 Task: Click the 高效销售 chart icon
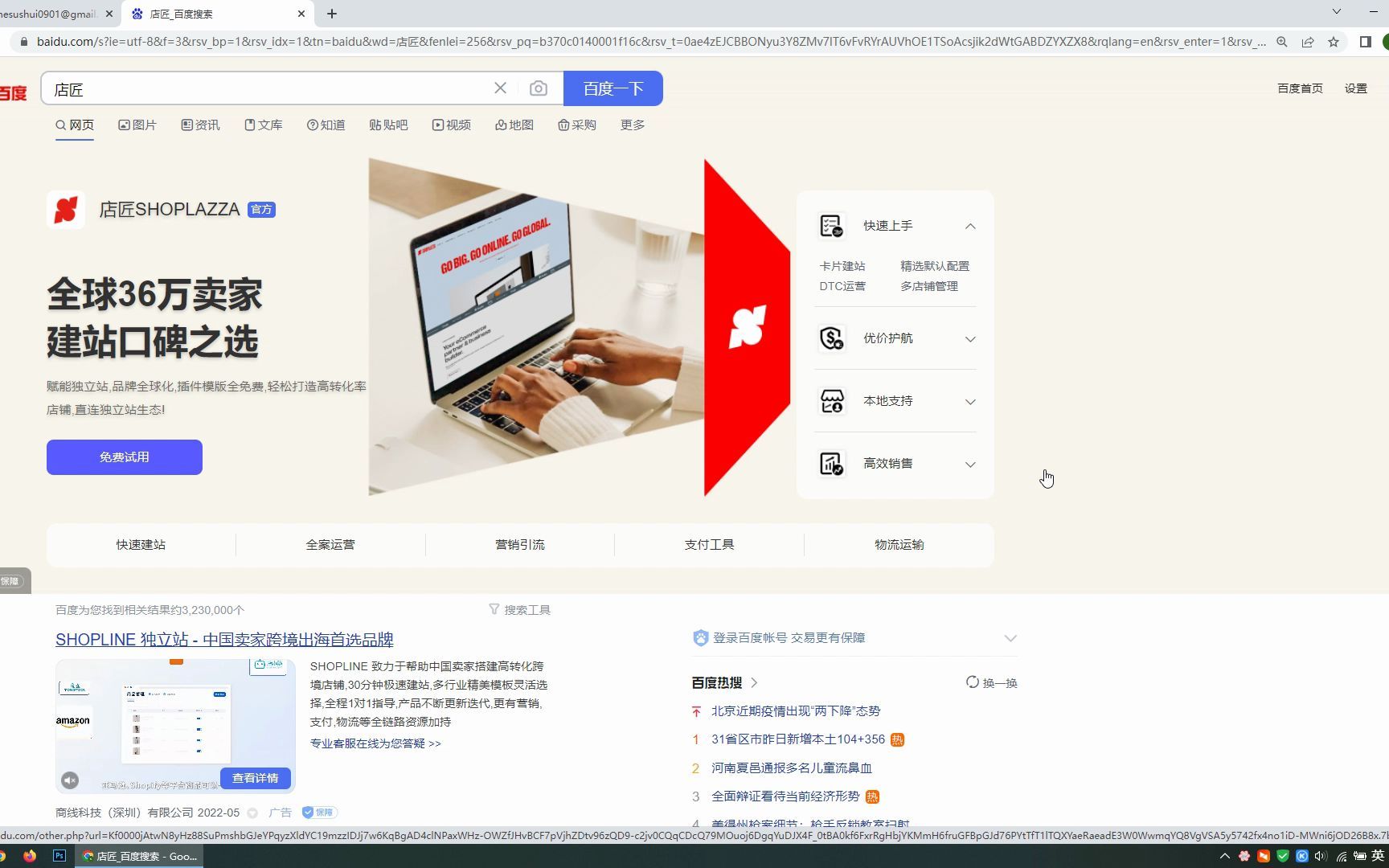831,464
